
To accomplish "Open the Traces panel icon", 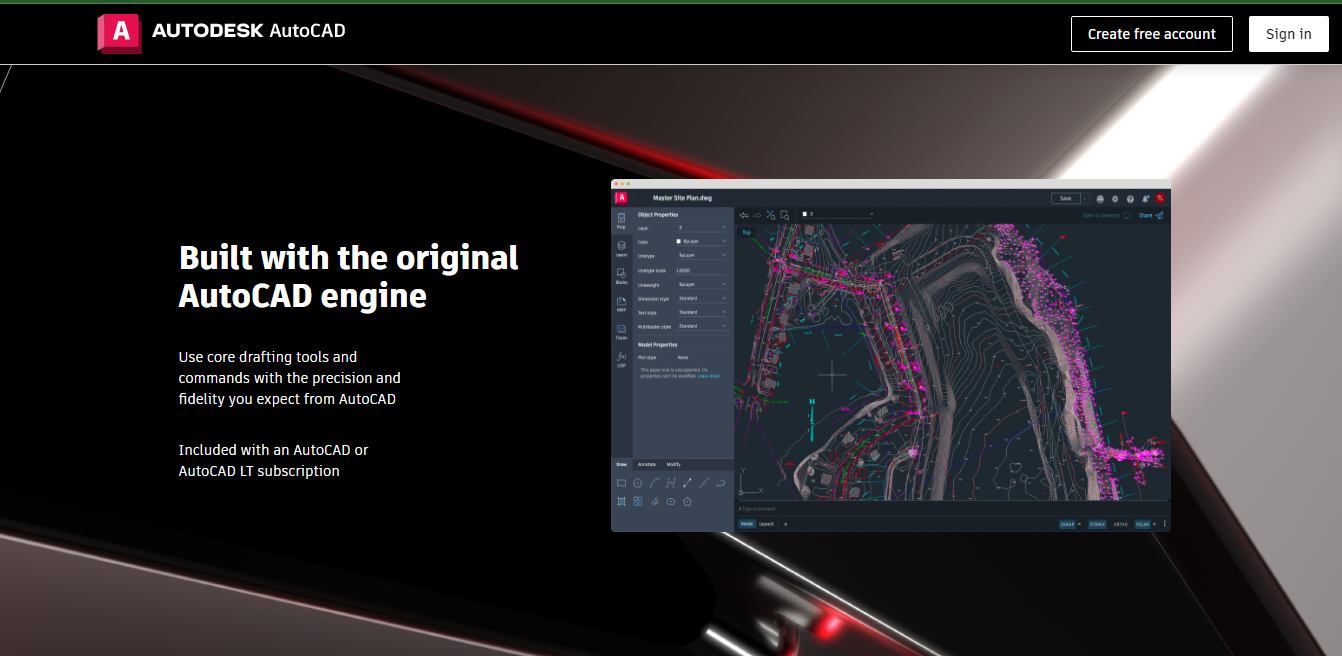I will coord(621,331).
